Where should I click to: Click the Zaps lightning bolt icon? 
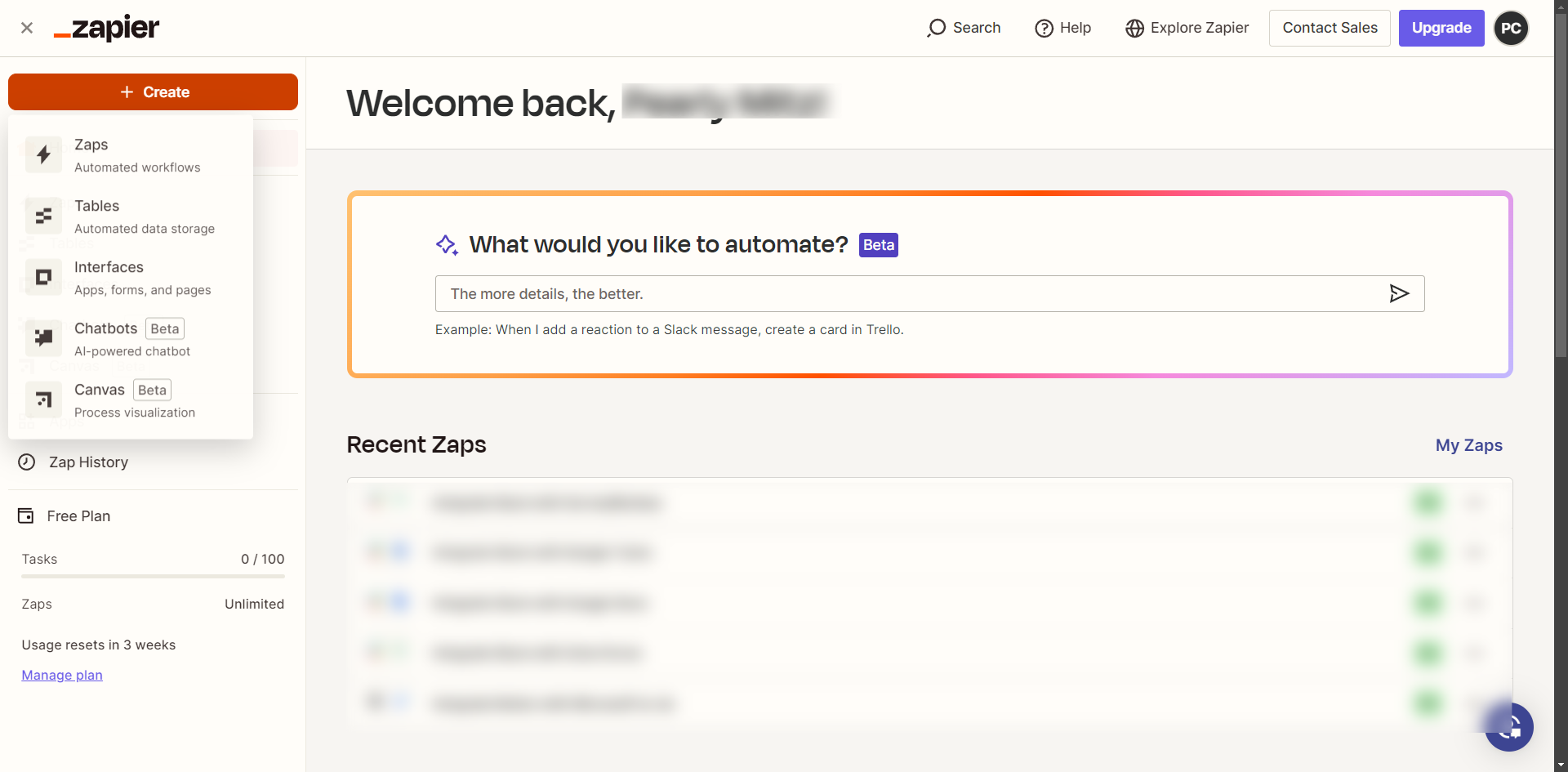coord(43,154)
